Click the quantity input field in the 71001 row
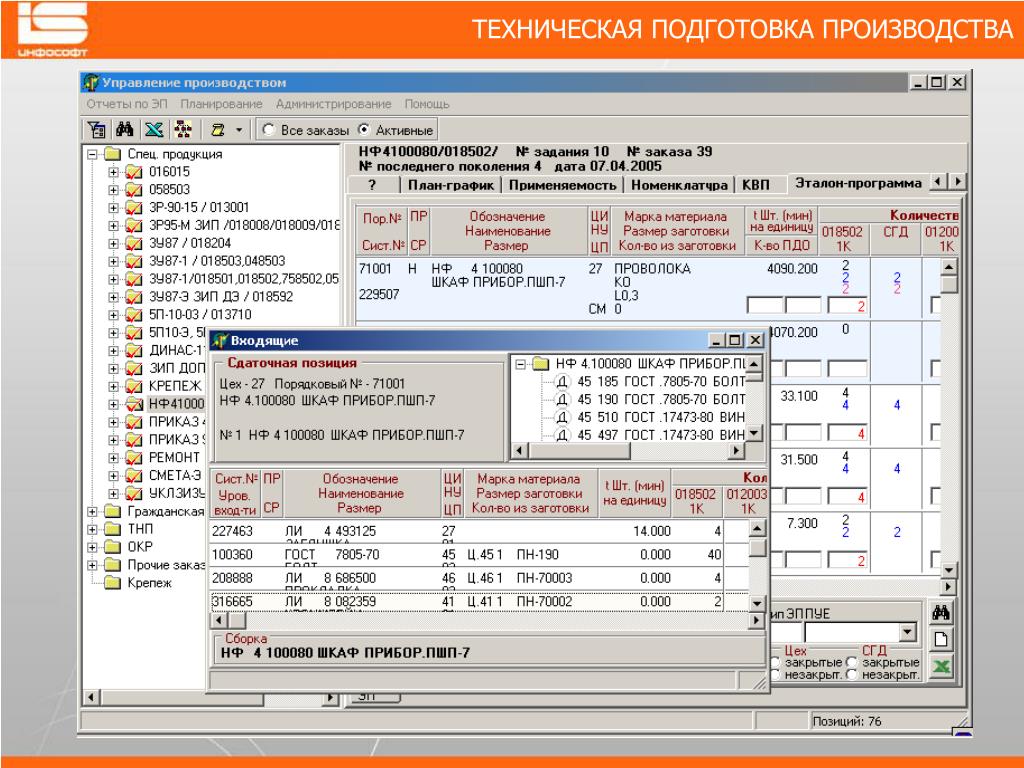The image size is (1024, 768). (x=847, y=305)
